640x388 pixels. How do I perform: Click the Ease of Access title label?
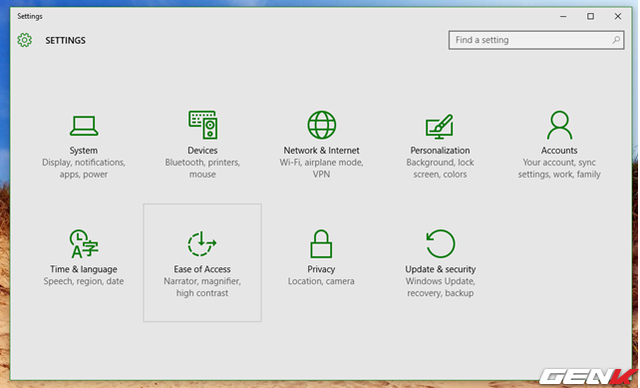click(x=202, y=269)
